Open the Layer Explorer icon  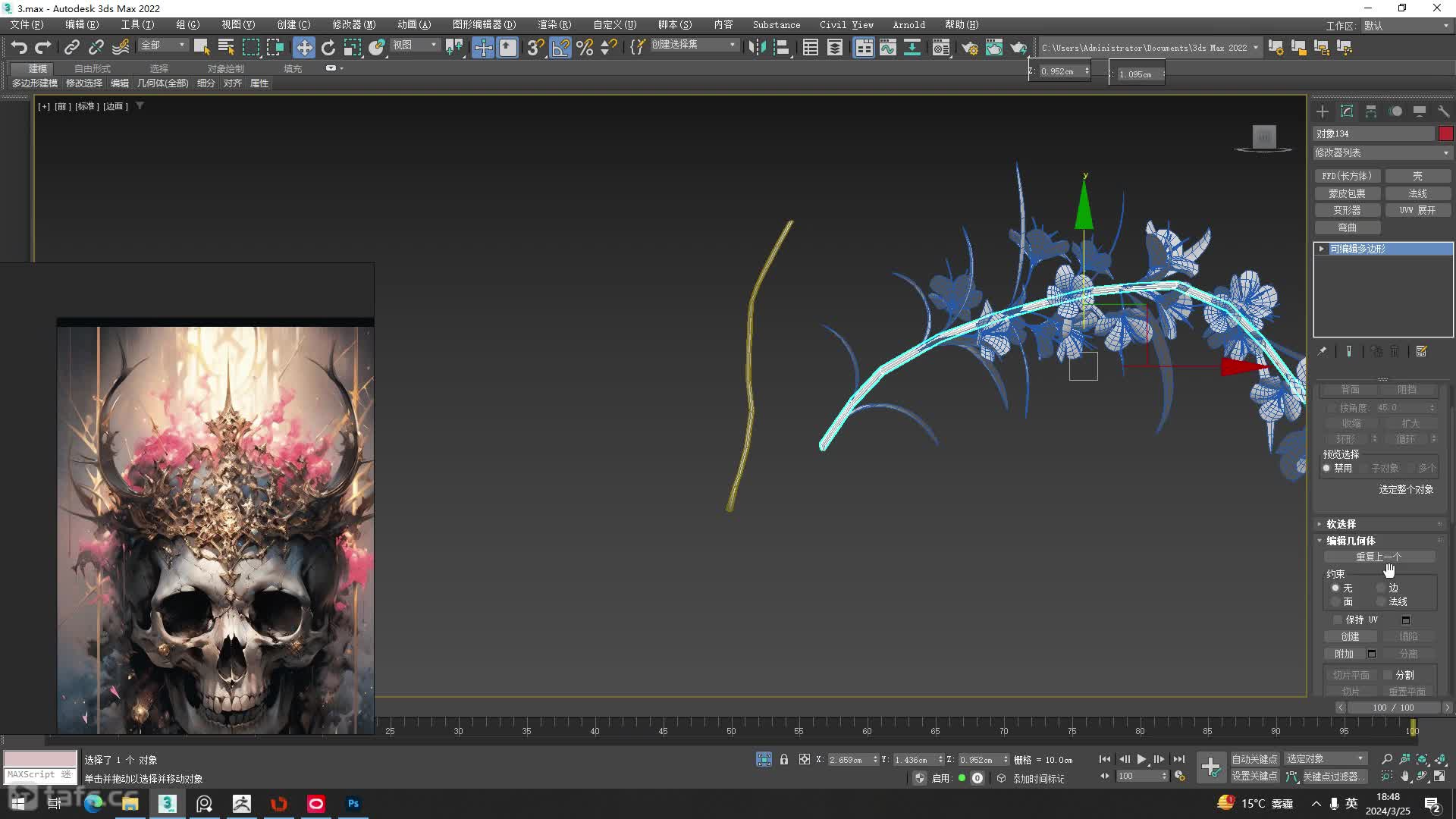pos(835,47)
